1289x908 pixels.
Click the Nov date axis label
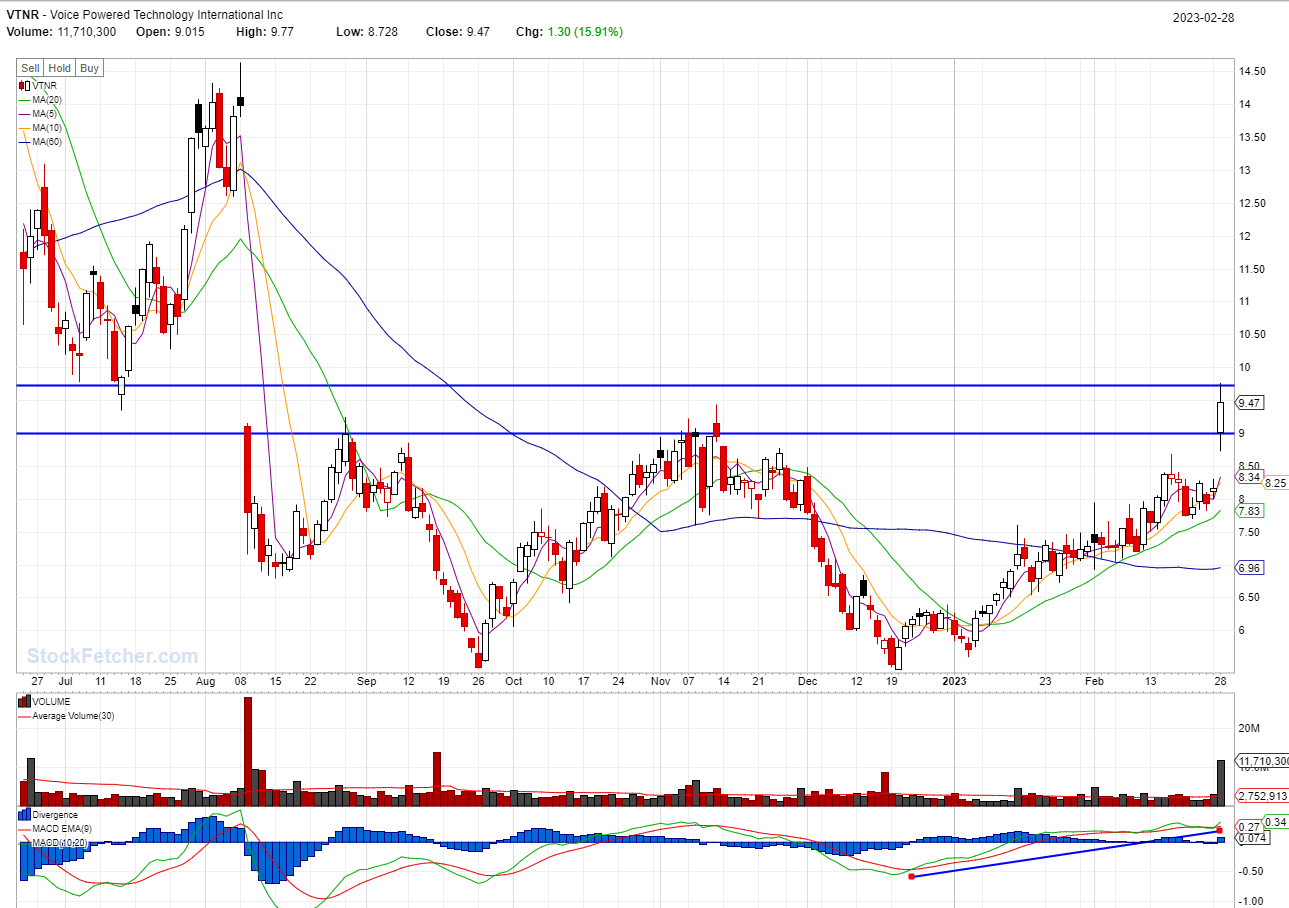coord(661,681)
